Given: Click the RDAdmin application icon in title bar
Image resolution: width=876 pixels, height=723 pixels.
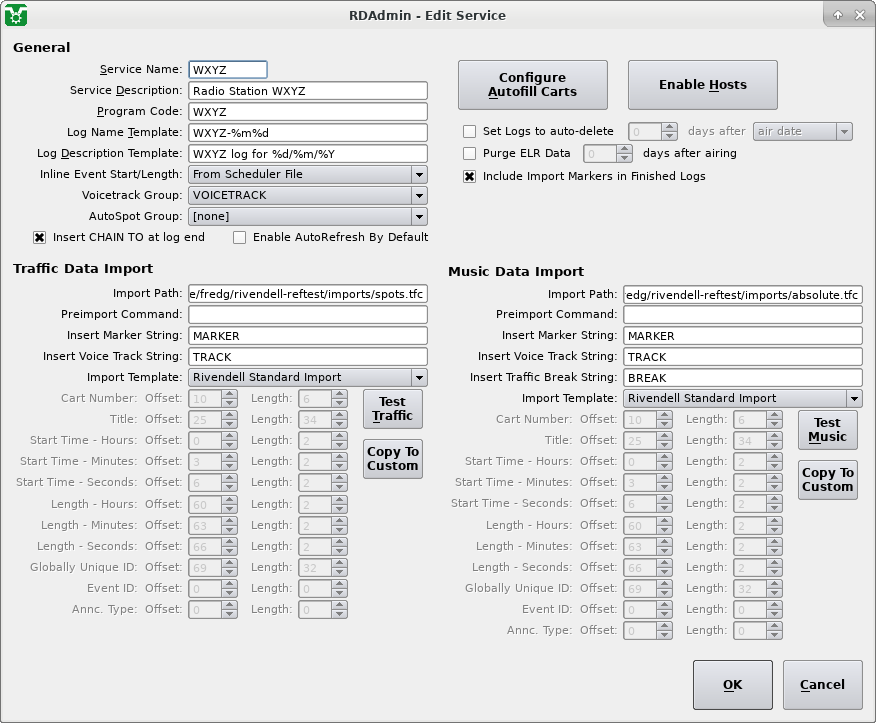Looking at the screenshot, I should pyautogui.click(x=16, y=15).
